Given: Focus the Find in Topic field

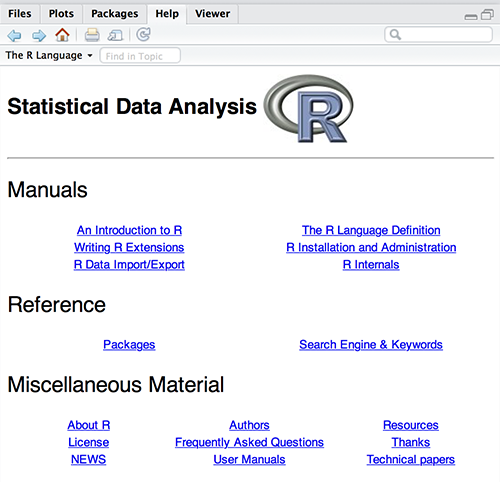Looking at the screenshot, I should click(x=140, y=56).
